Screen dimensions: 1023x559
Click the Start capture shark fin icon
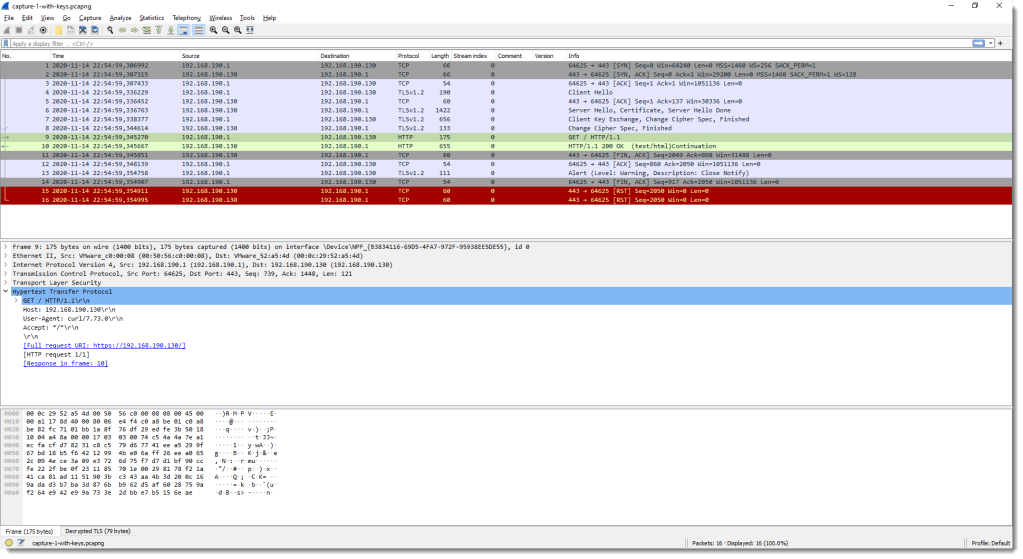tap(7, 31)
